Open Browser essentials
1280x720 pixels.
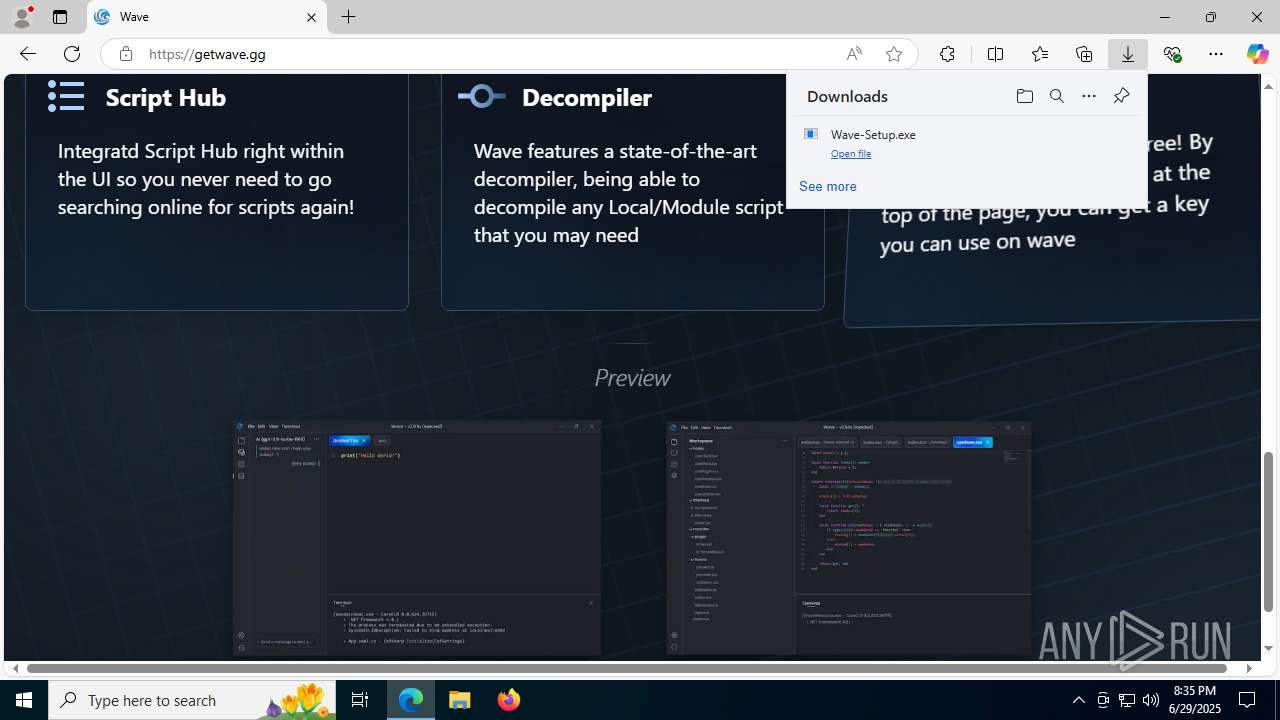(1172, 54)
